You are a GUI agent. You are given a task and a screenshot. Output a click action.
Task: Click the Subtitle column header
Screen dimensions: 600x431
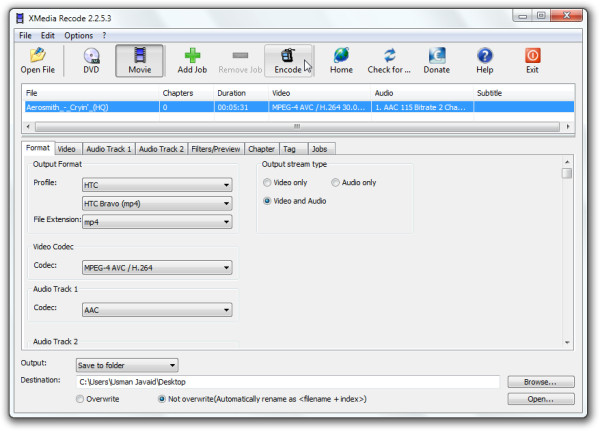[x=524, y=93]
